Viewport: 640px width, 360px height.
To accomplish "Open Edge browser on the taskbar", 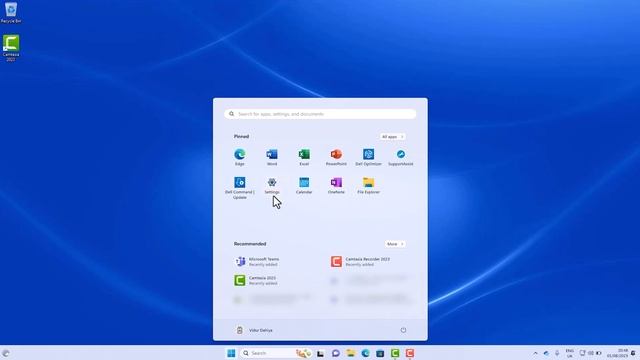I will [x=365, y=353].
